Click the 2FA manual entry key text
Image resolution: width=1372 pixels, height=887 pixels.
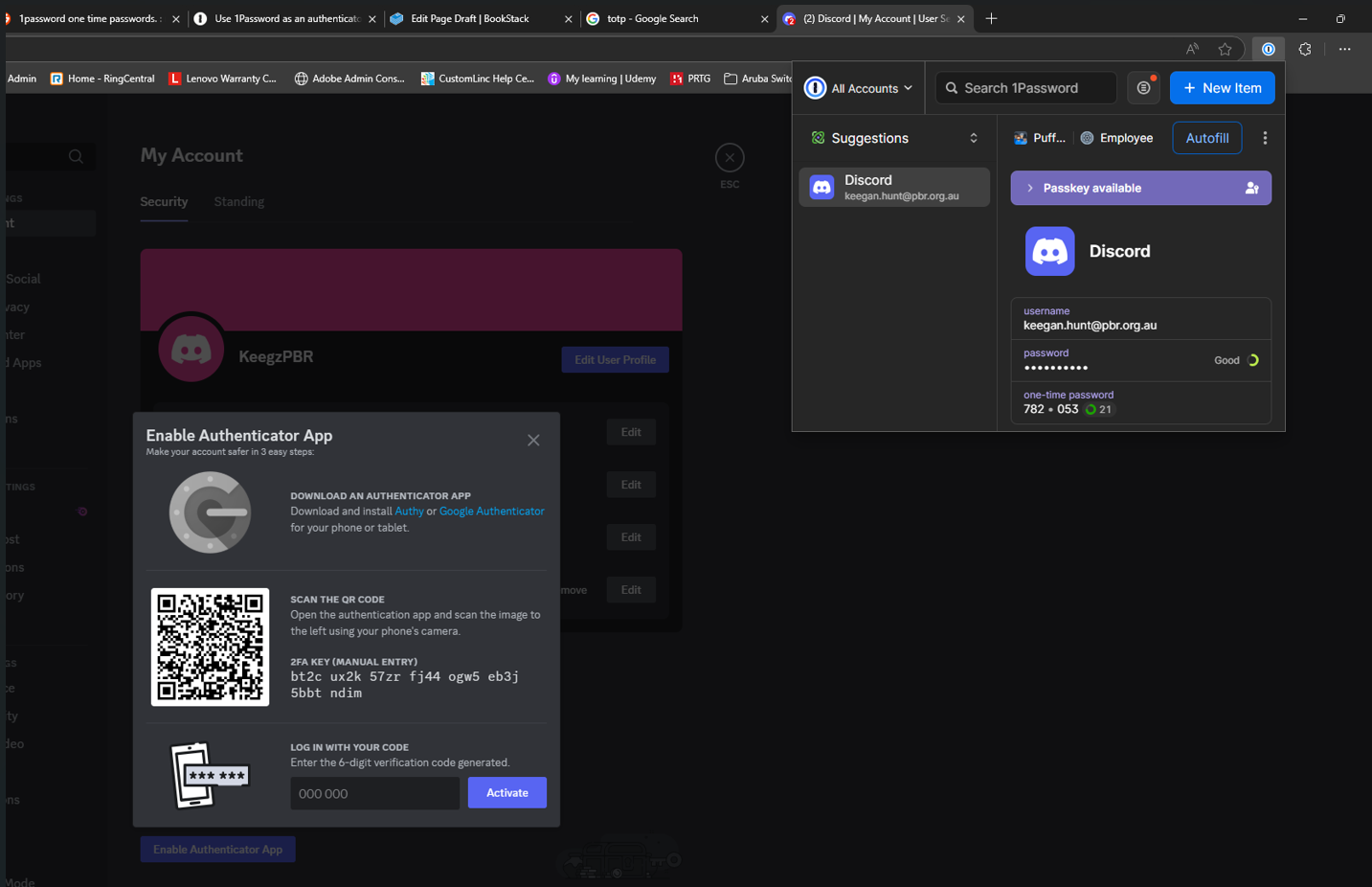click(404, 684)
